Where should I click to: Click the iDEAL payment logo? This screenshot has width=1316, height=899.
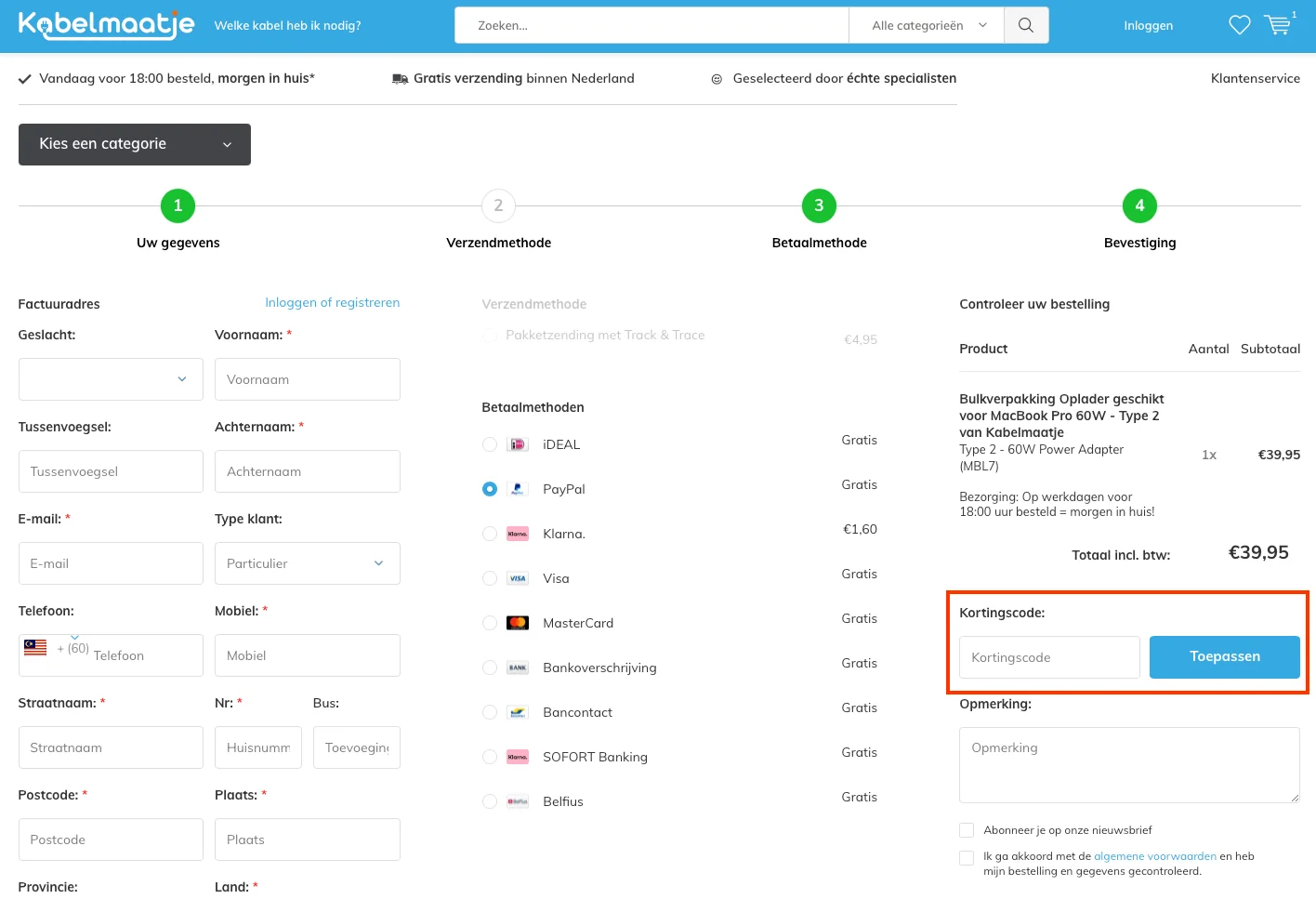518,444
